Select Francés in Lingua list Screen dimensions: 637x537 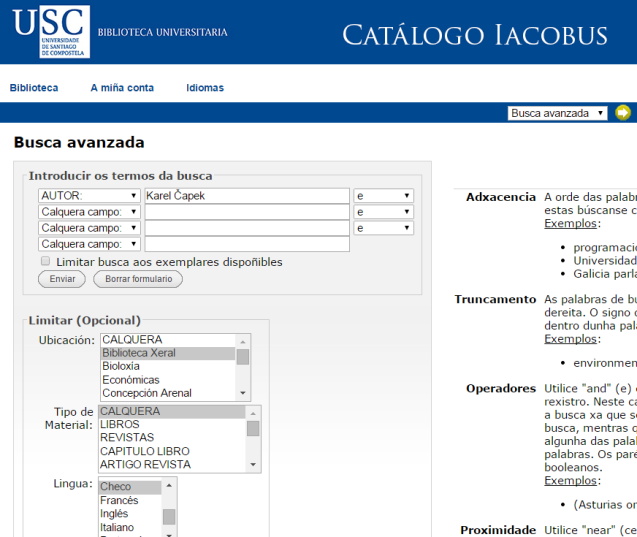pos(130,500)
